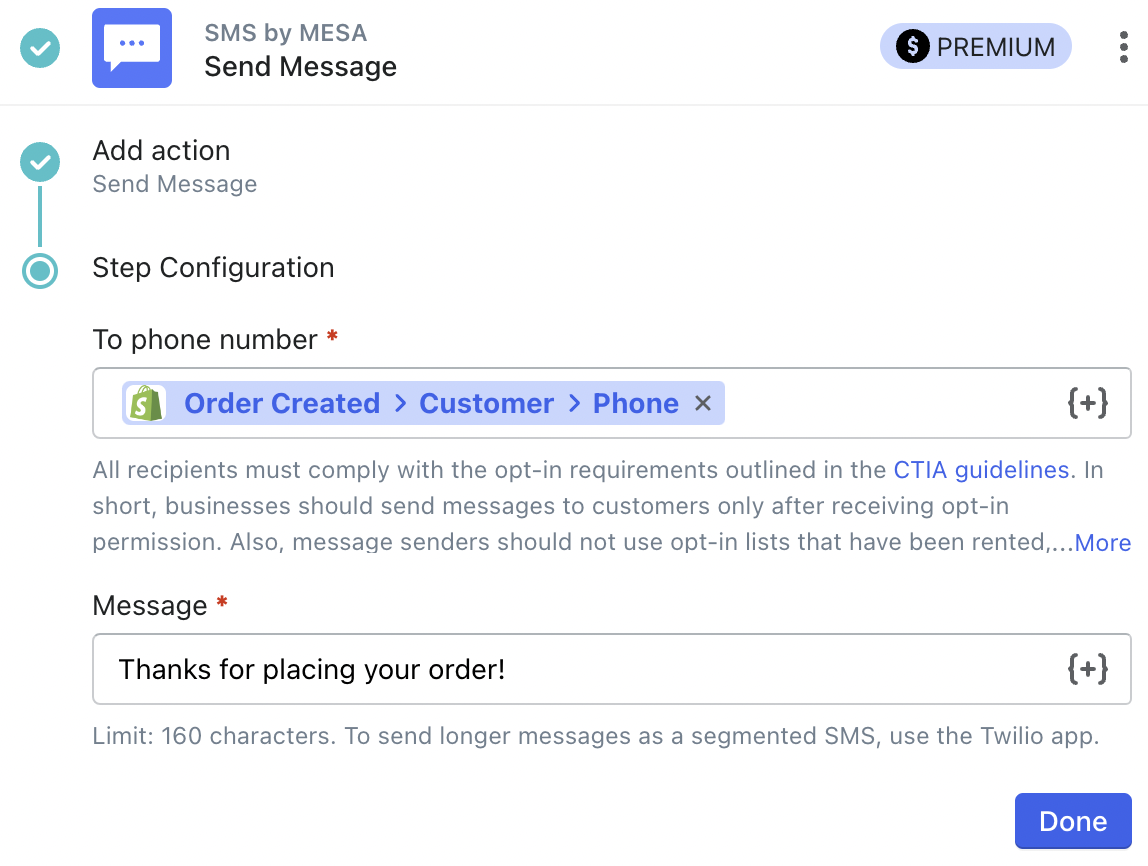Click the top step completed checkmark icon
This screenshot has height=866, width=1148.
[40, 47]
